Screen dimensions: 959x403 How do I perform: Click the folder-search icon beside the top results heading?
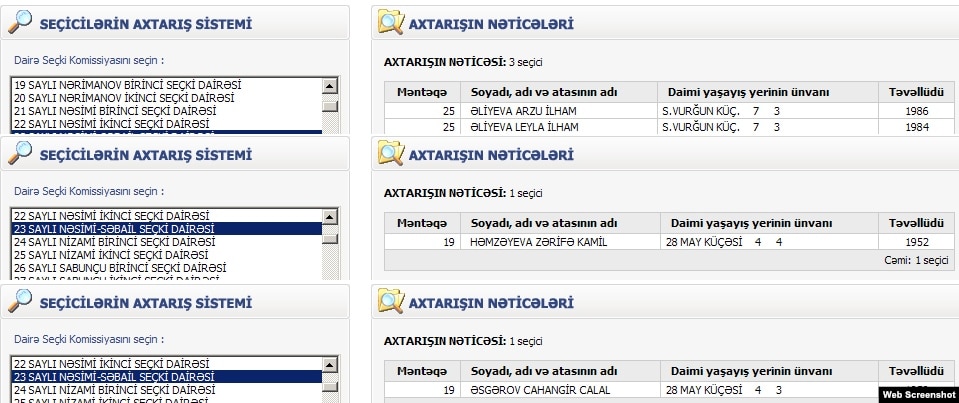(391, 23)
